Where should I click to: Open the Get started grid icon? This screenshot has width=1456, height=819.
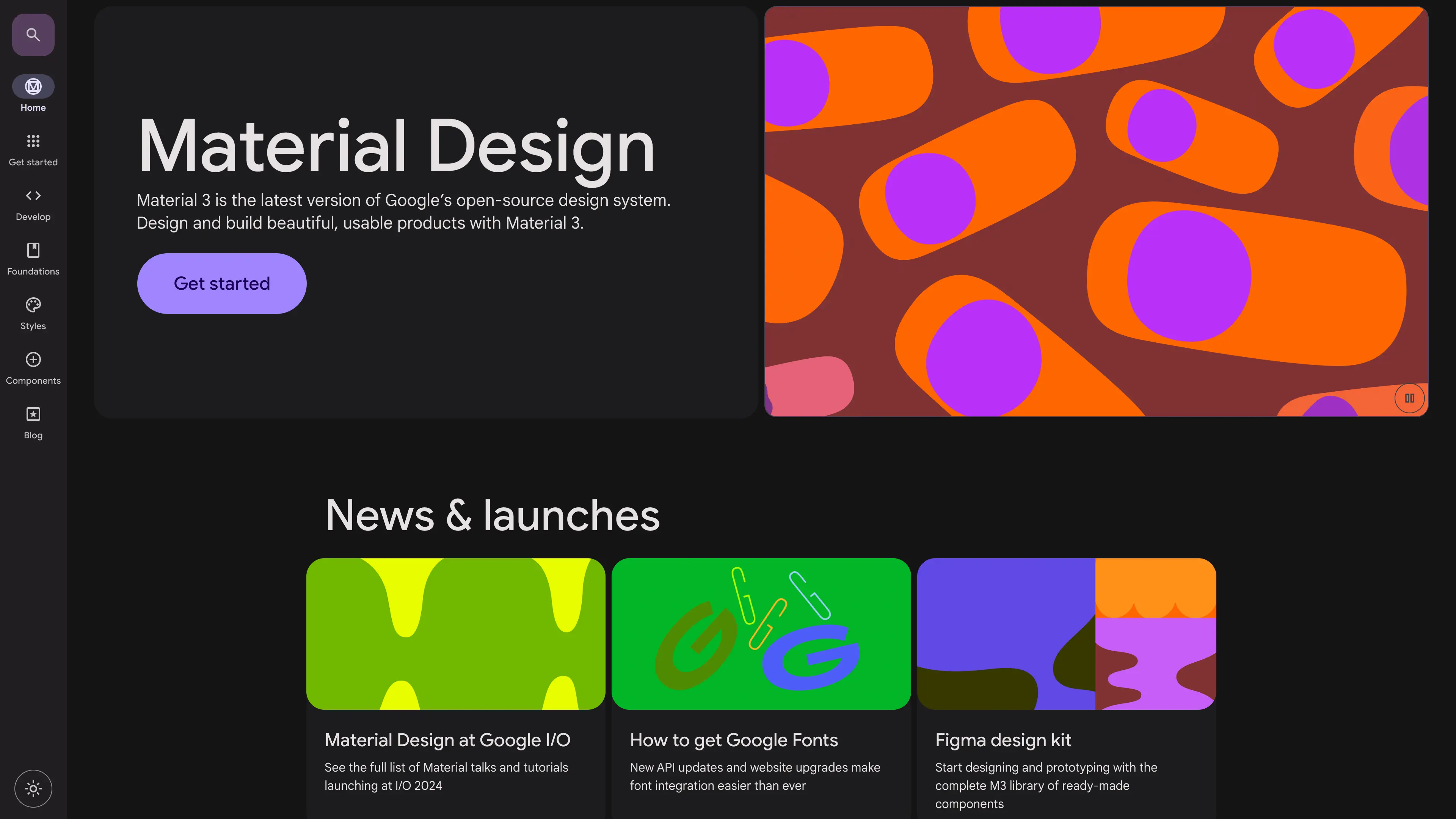[x=33, y=141]
